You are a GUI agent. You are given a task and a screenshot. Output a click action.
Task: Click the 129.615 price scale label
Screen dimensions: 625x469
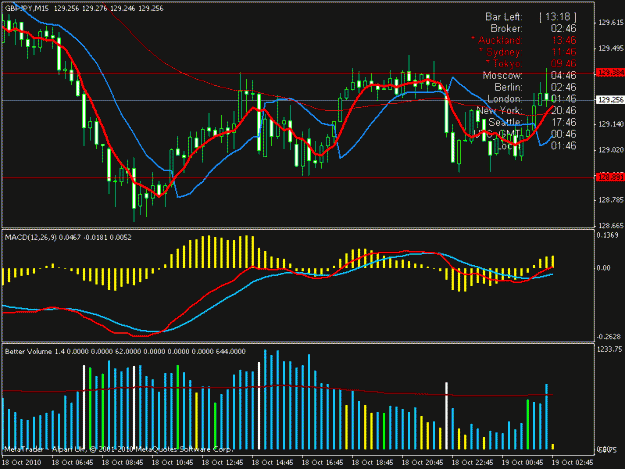click(x=611, y=23)
